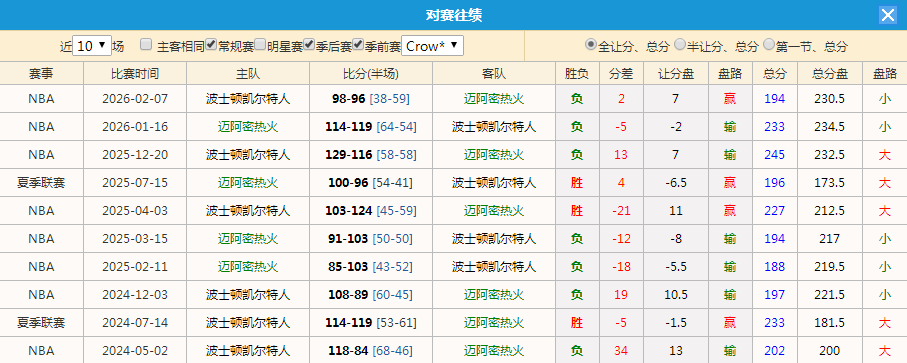Click point difference 34
The height and width of the screenshot is (363, 907).
click(x=621, y=351)
